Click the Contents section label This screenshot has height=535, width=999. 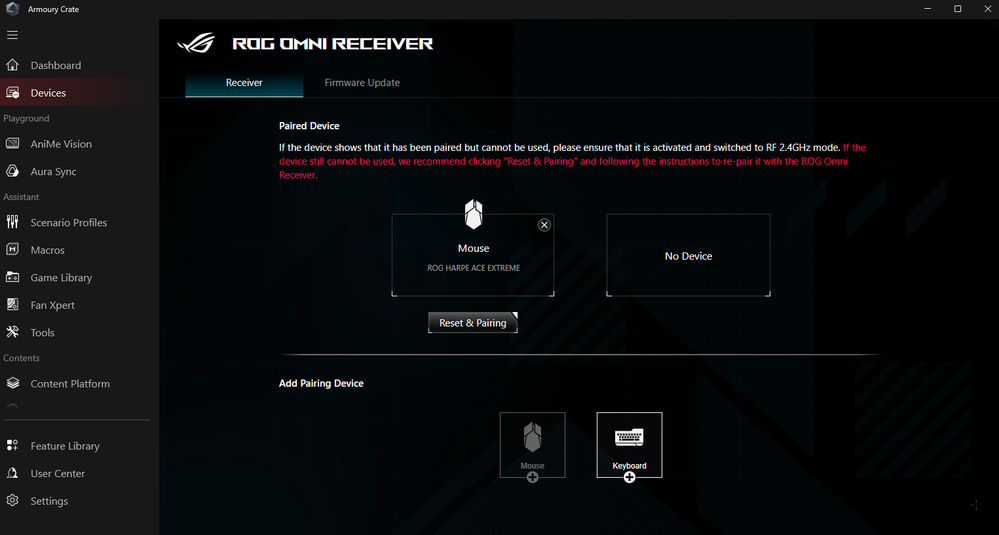21,358
